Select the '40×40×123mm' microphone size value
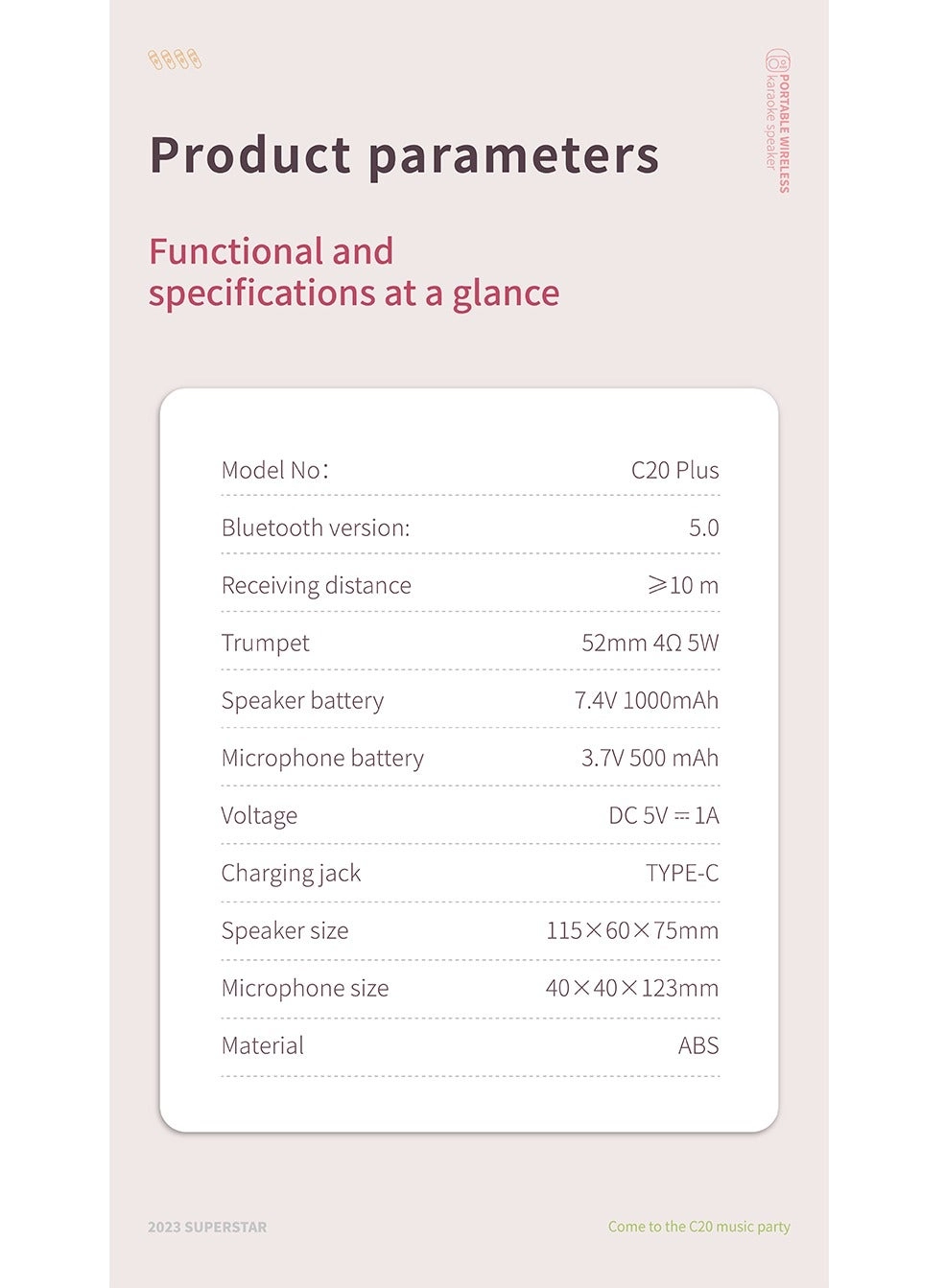This screenshot has width=945, height=1288. click(x=631, y=988)
